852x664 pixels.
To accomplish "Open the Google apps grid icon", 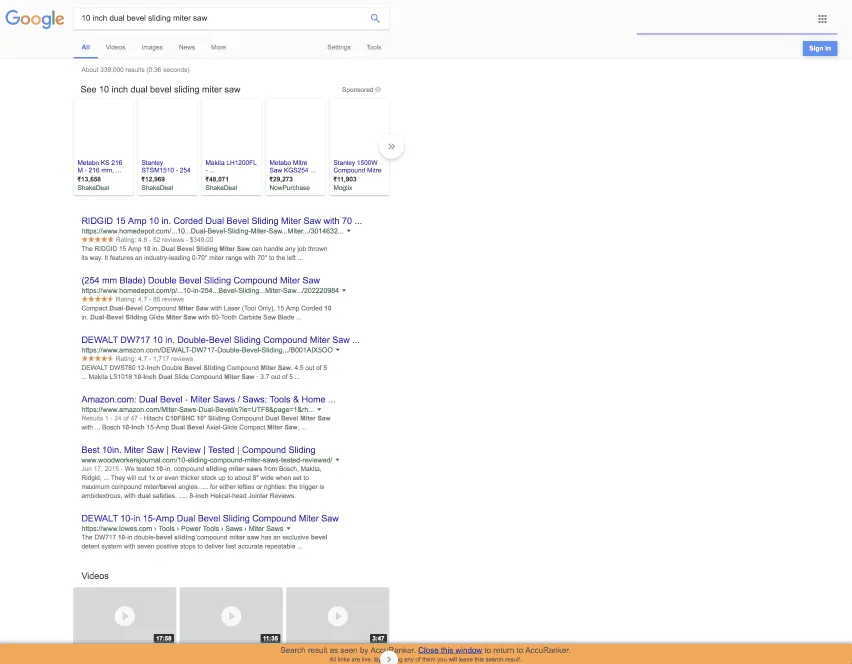I will pos(822,18).
